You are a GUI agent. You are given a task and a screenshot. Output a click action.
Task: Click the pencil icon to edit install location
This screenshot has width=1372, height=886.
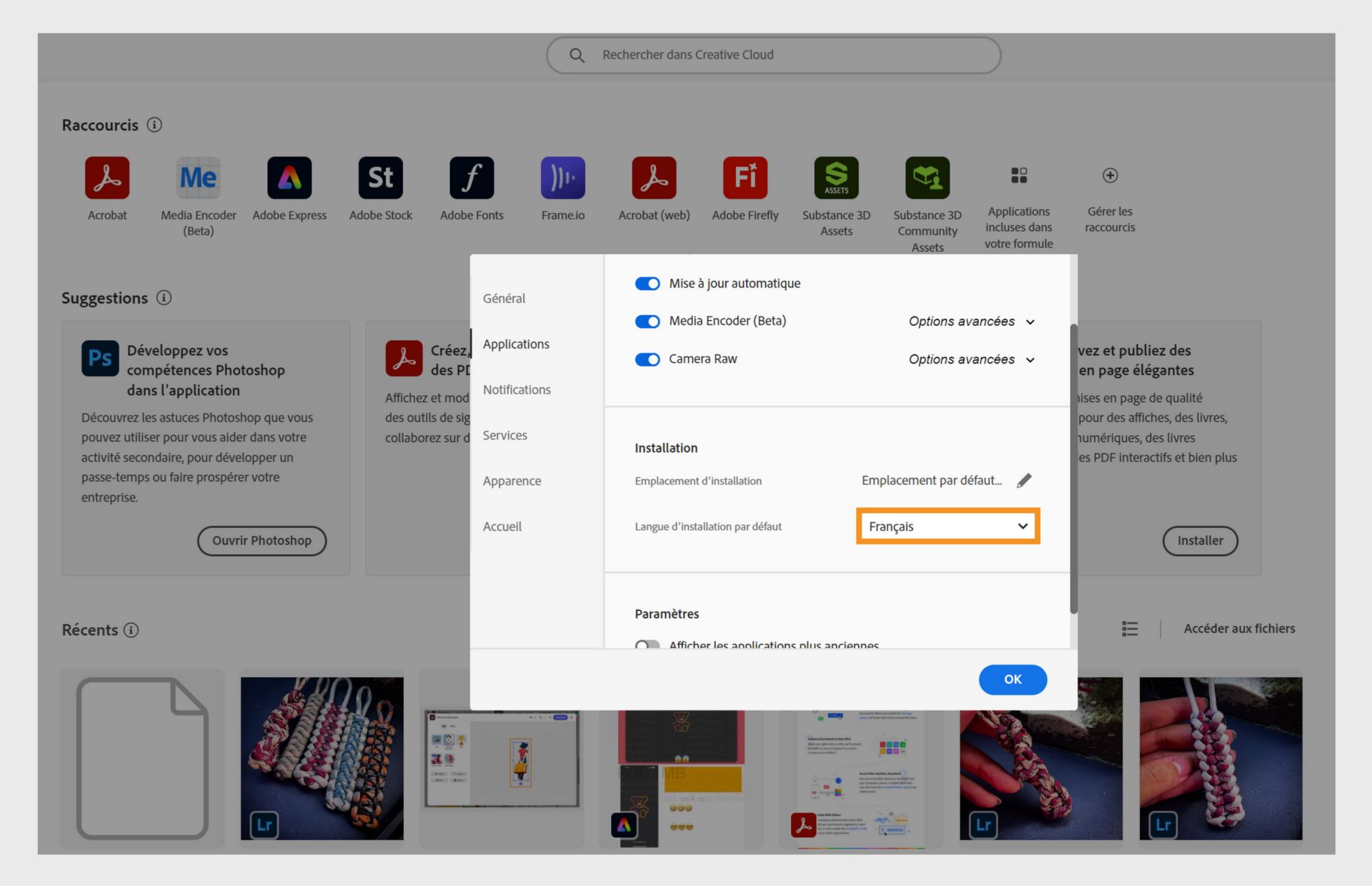tap(1024, 481)
